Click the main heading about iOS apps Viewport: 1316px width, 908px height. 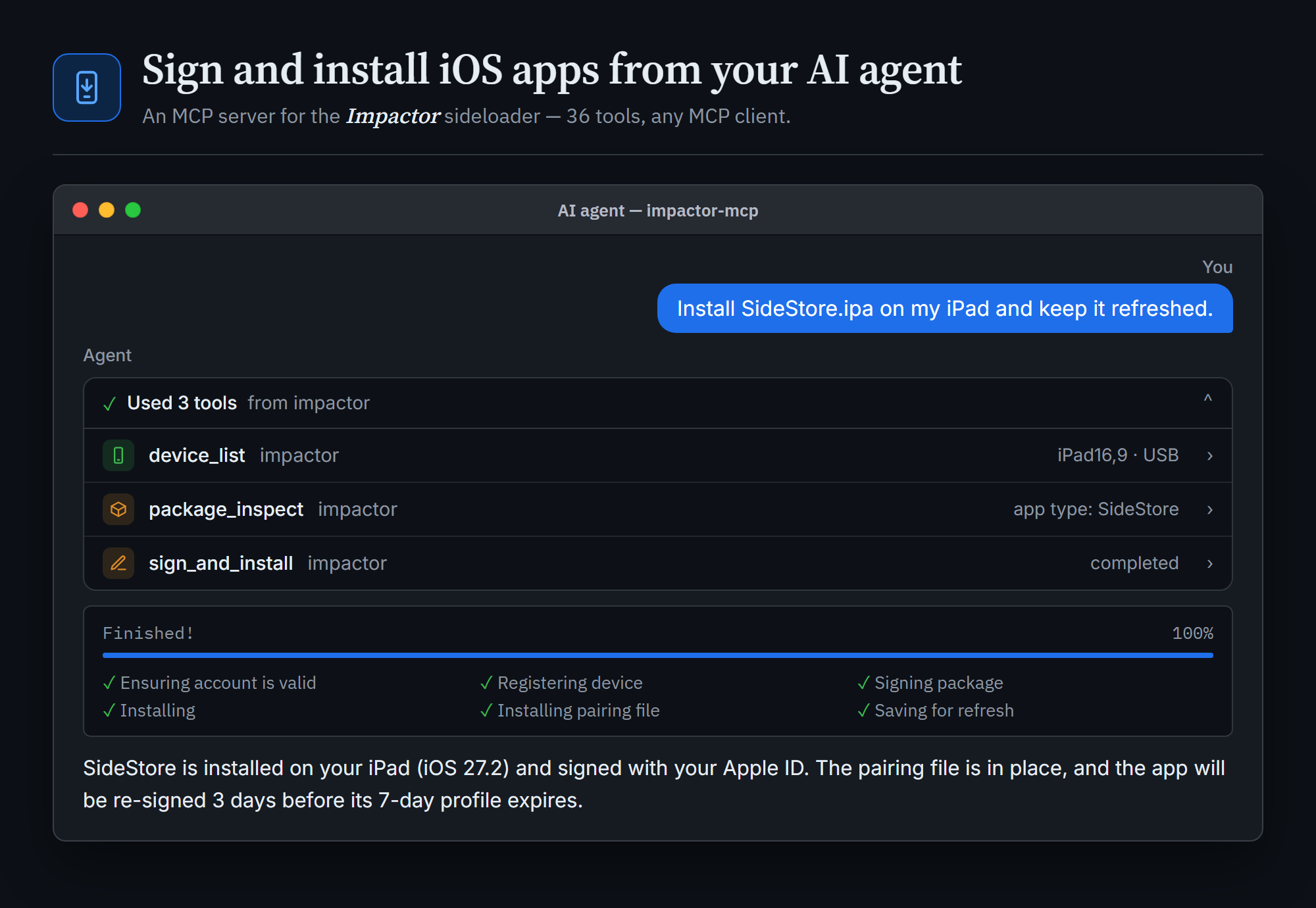[552, 70]
